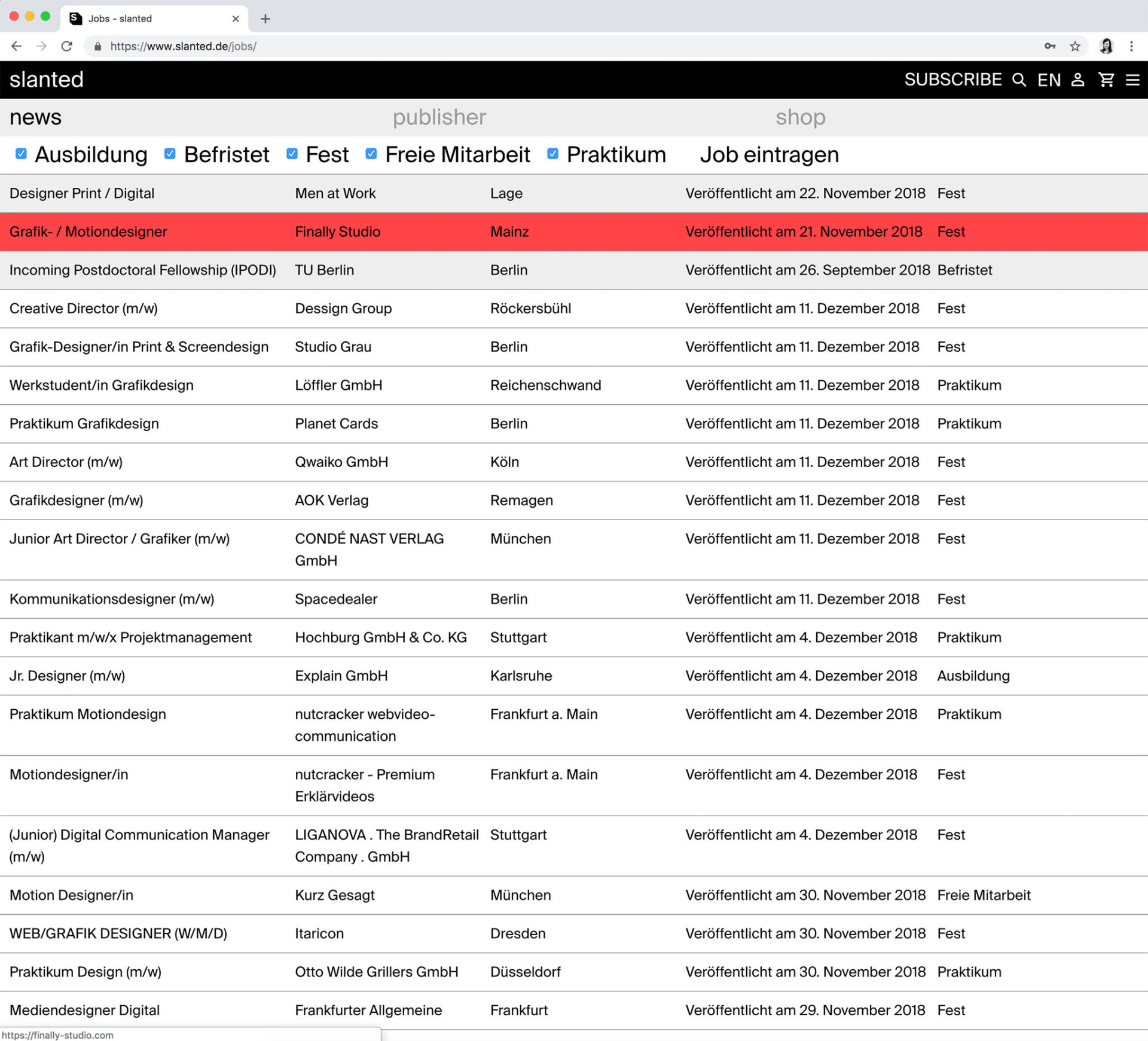This screenshot has height=1041, width=1148.
Task: Click Finally Studio company name
Action: (x=338, y=231)
